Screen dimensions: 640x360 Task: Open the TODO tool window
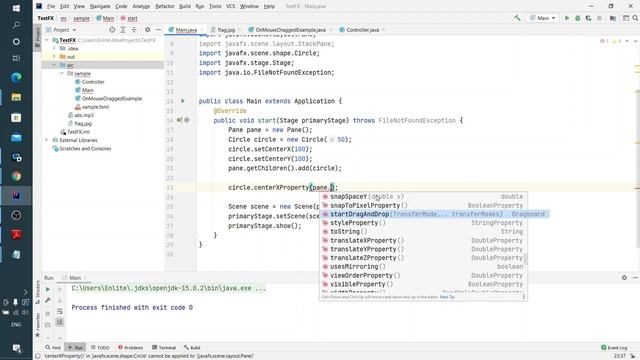[x=100, y=348]
